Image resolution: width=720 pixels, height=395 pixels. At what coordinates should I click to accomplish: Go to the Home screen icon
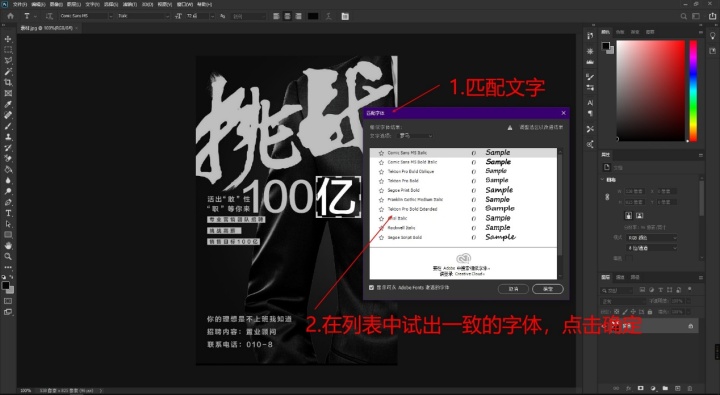coord(11,16)
